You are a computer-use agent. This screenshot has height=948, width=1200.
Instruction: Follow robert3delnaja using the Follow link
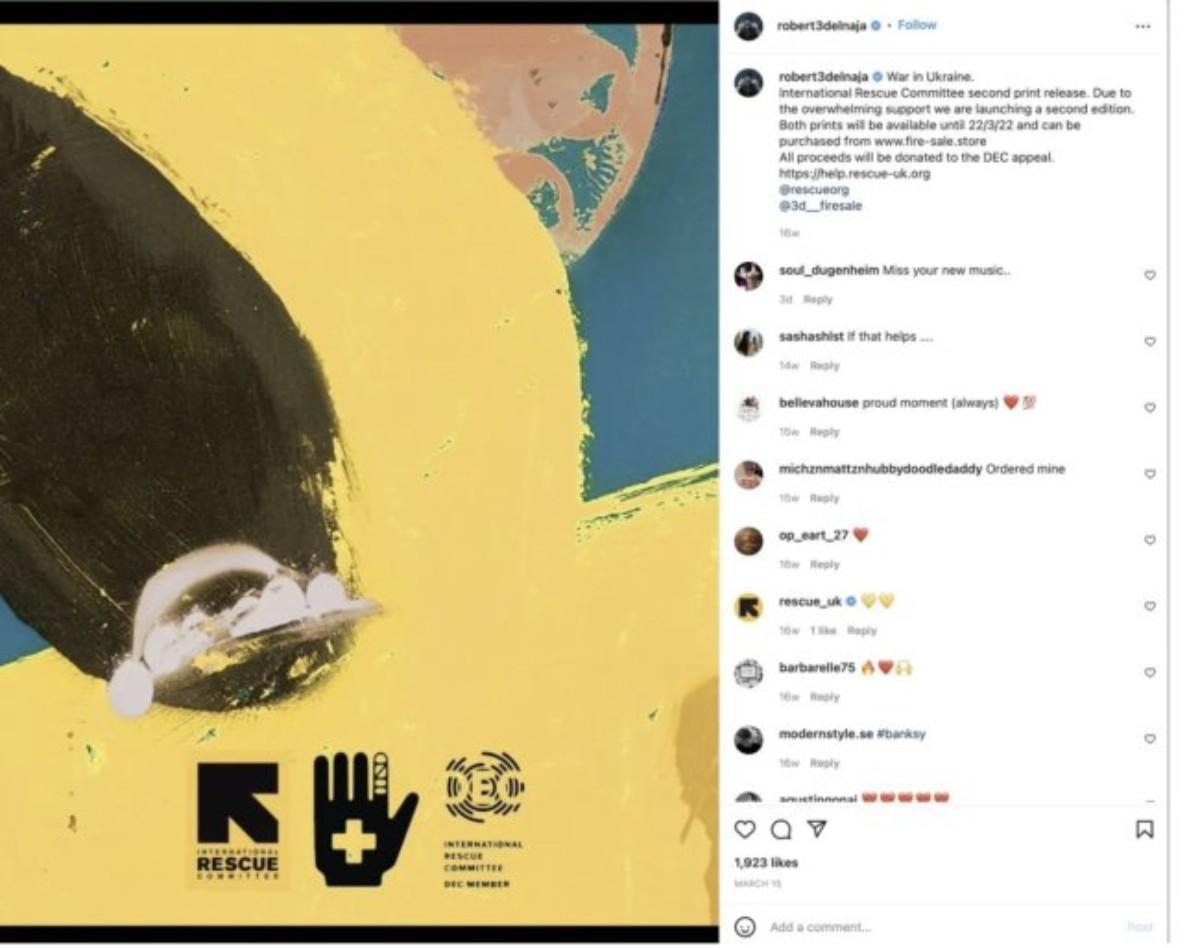click(x=917, y=25)
